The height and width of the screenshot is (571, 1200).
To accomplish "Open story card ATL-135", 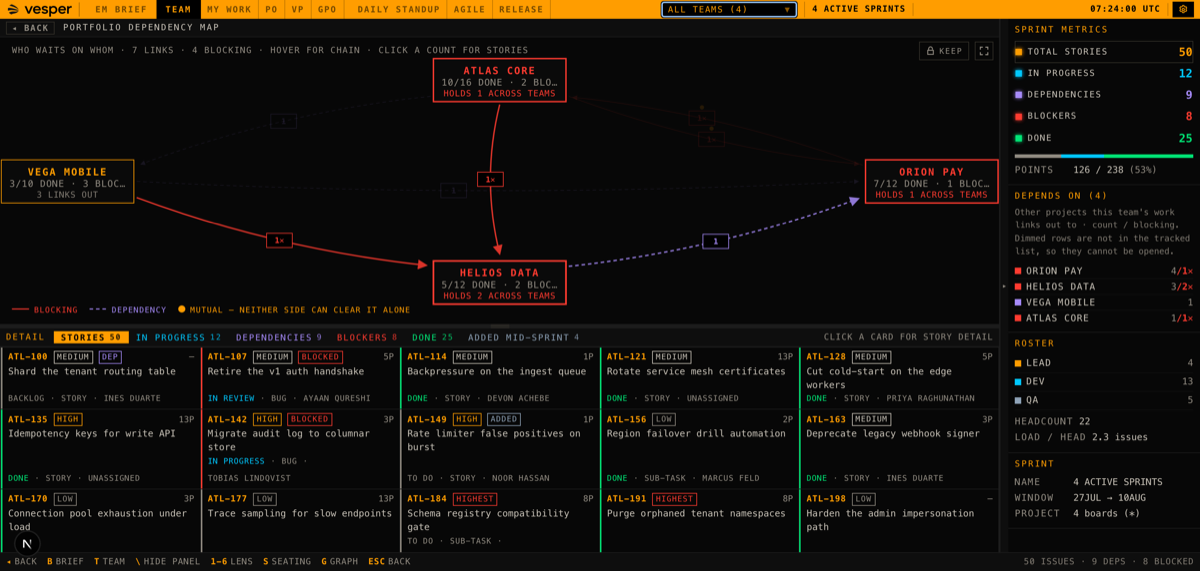I will pyautogui.click(x=101, y=448).
